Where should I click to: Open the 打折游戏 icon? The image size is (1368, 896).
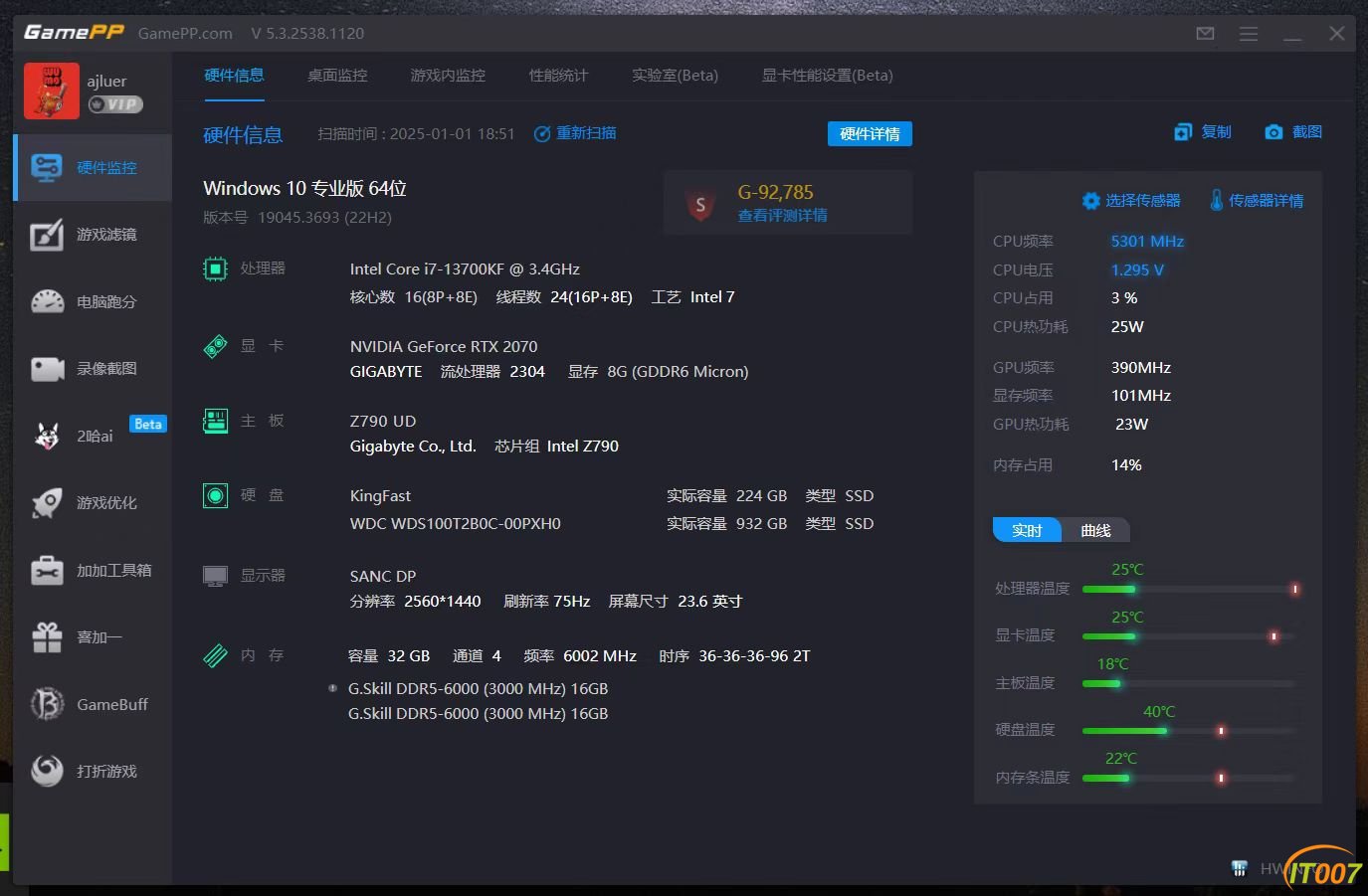pyautogui.click(x=47, y=771)
